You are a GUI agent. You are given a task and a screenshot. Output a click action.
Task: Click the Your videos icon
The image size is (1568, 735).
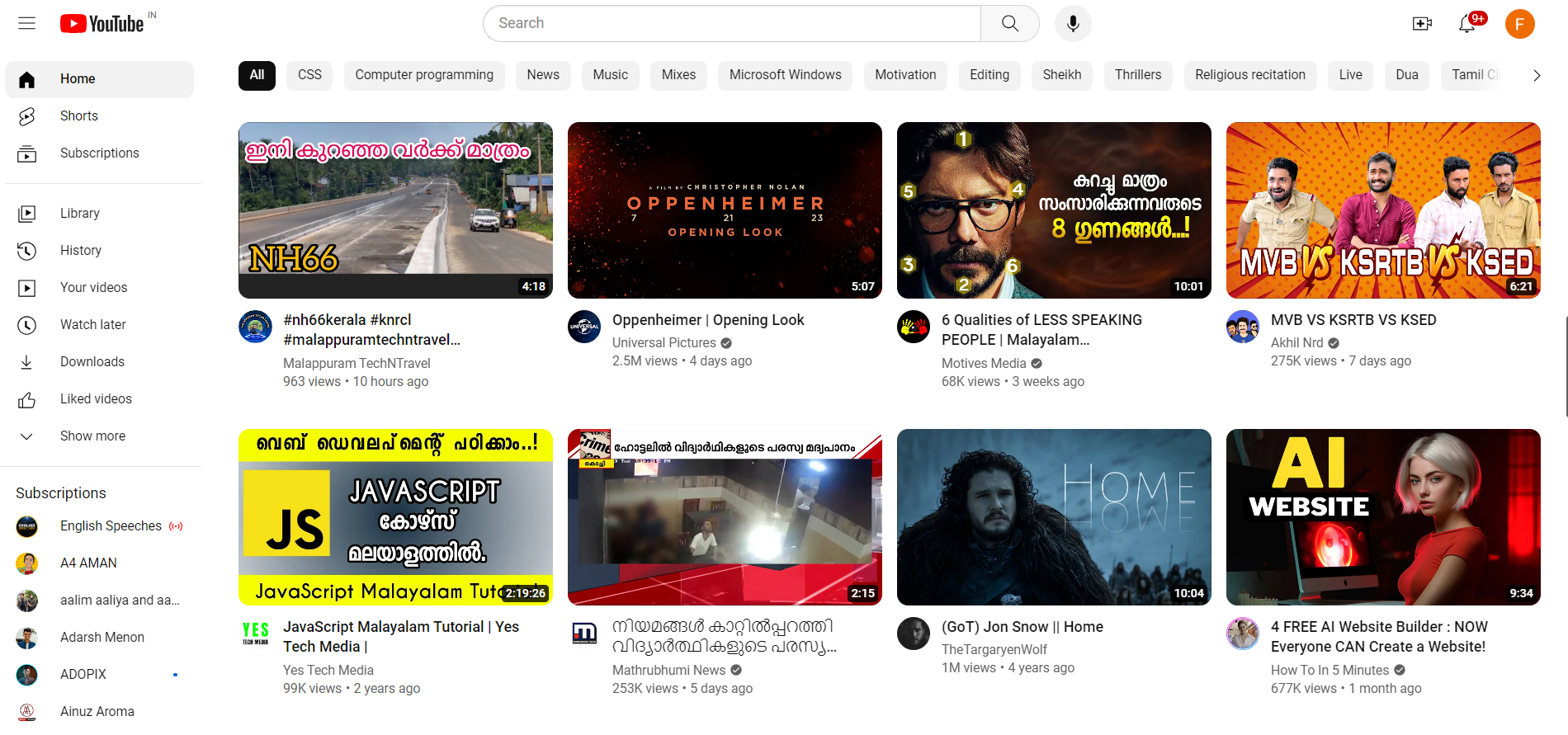coord(27,288)
